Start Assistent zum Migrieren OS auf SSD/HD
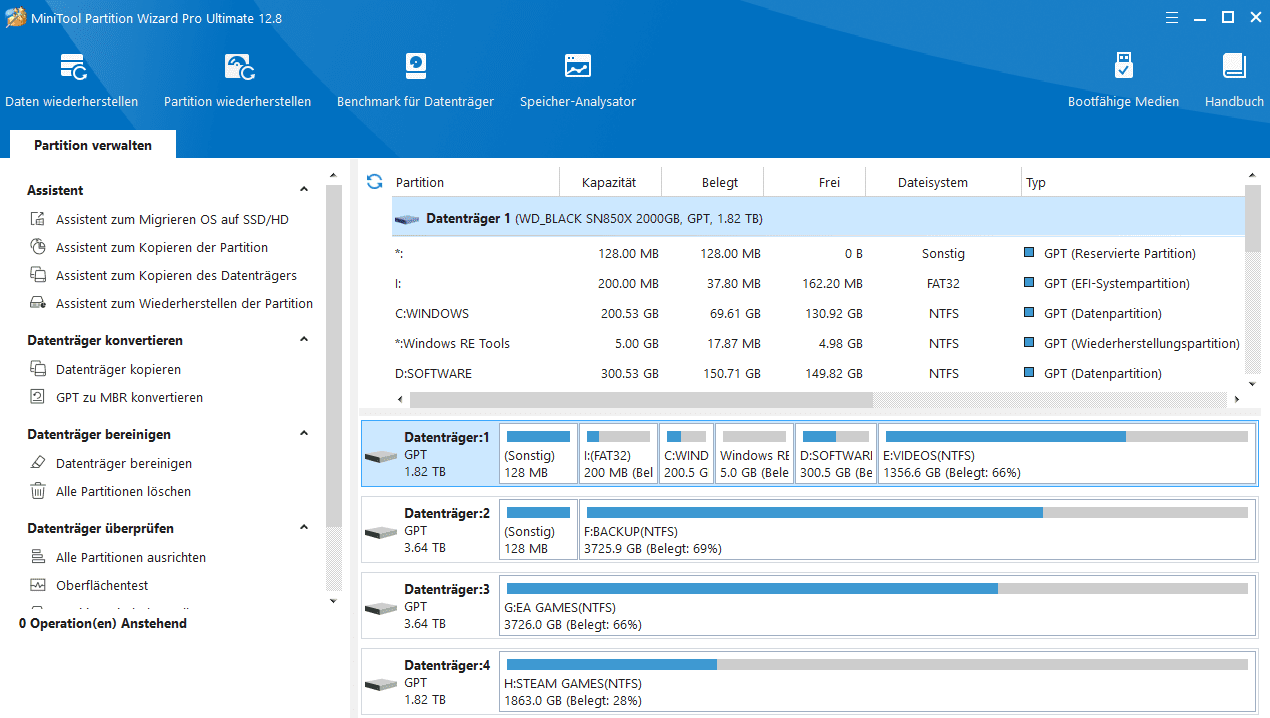This screenshot has width=1270, height=718. pyautogui.click(x=172, y=219)
